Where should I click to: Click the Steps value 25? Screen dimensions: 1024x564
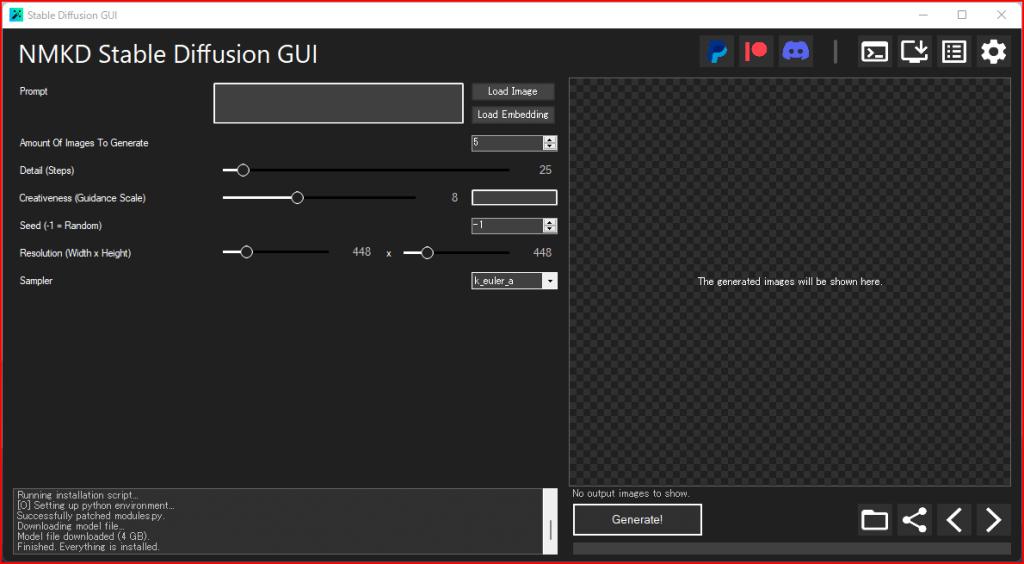click(545, 170)
